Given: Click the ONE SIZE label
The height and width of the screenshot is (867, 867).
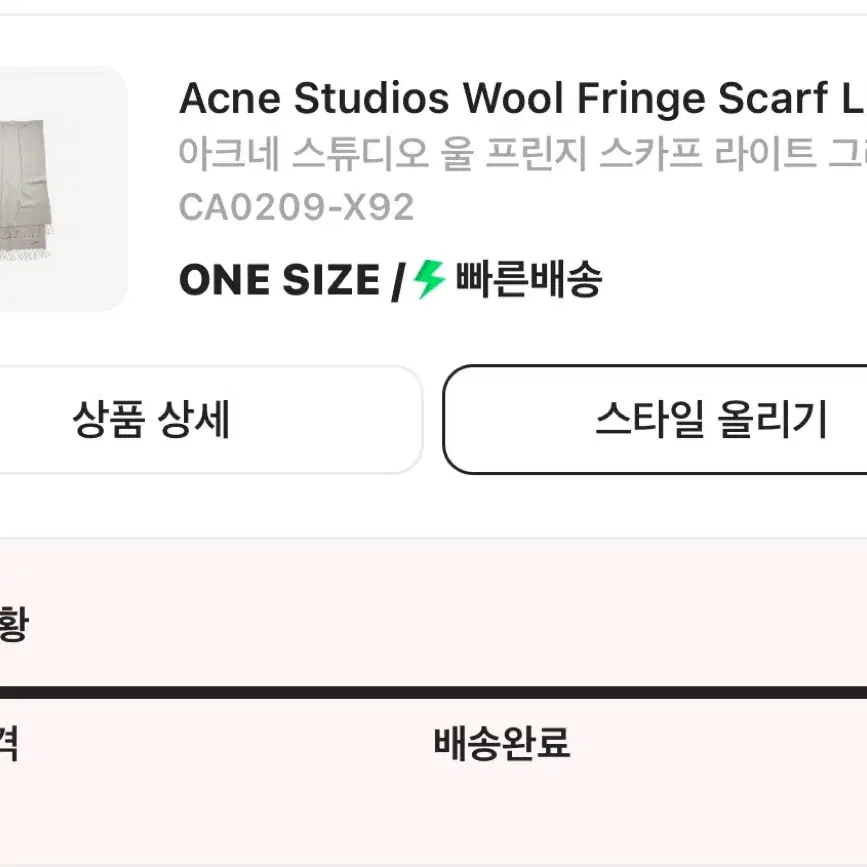Looking at the screenshot, I should (279, 280).
